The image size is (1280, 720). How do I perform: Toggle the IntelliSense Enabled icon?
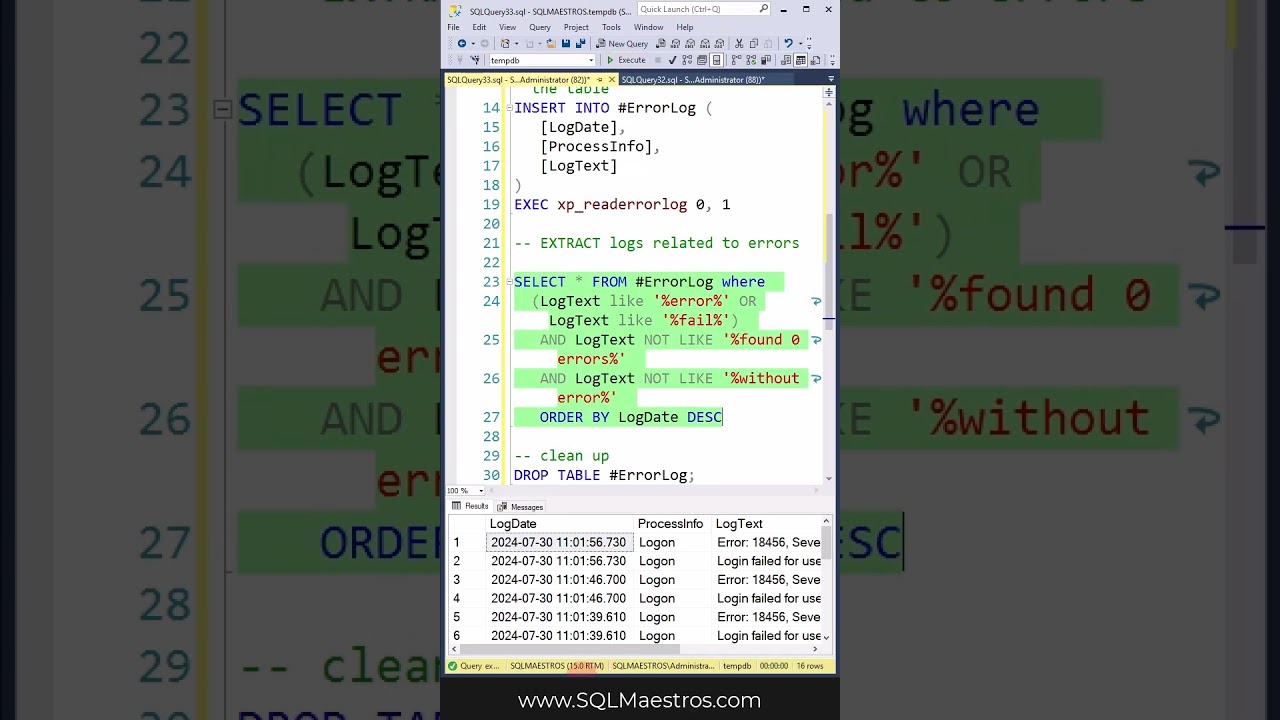(x=716, y=60)
